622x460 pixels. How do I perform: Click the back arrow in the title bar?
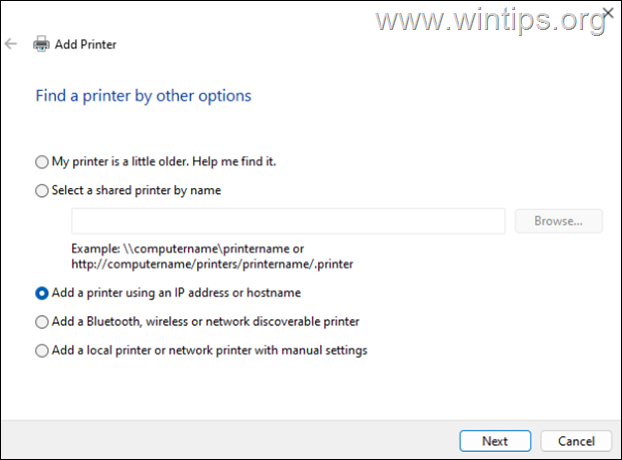[x=11, y=45]
